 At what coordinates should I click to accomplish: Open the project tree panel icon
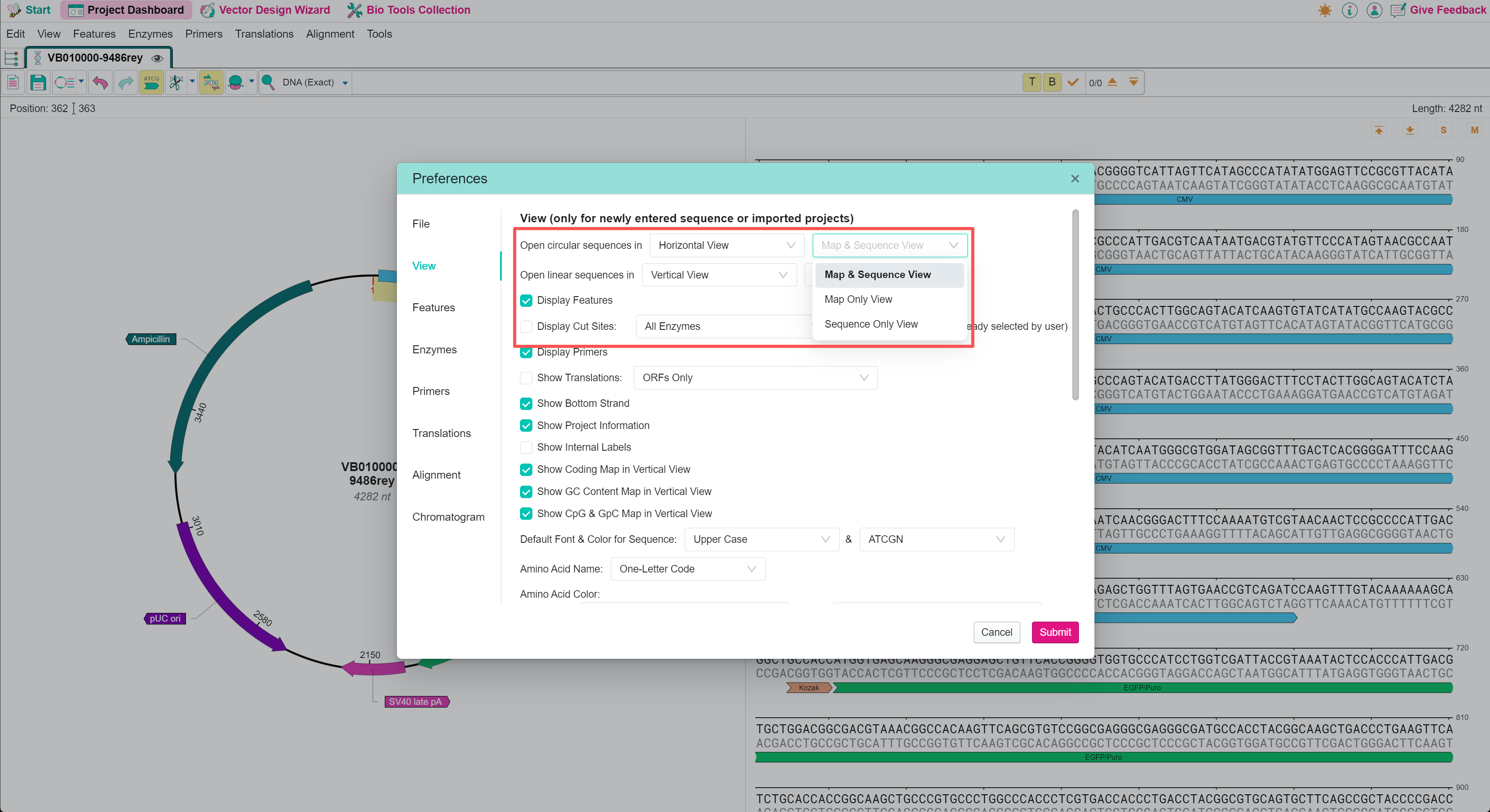(12, 58)
